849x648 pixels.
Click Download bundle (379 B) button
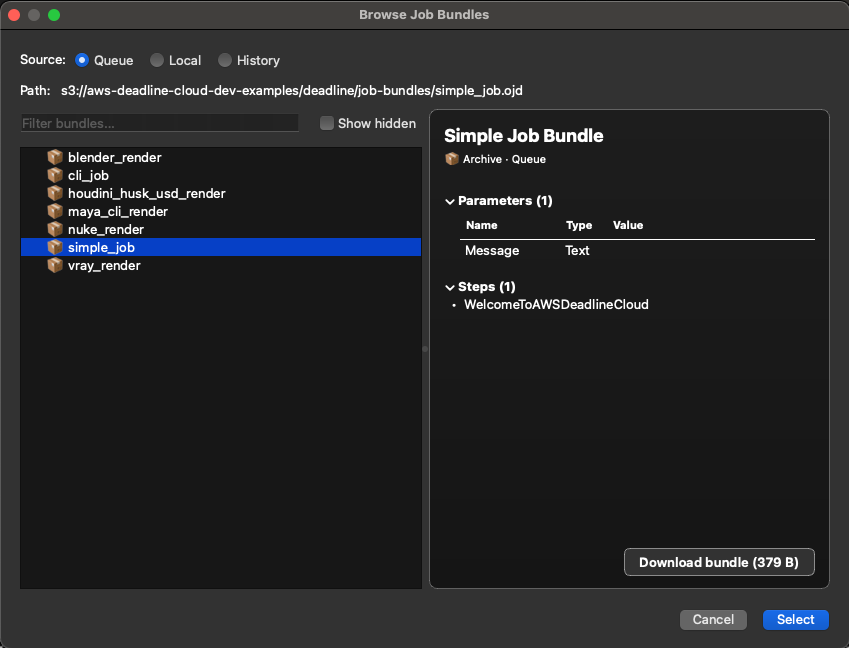tap(719, 562)
